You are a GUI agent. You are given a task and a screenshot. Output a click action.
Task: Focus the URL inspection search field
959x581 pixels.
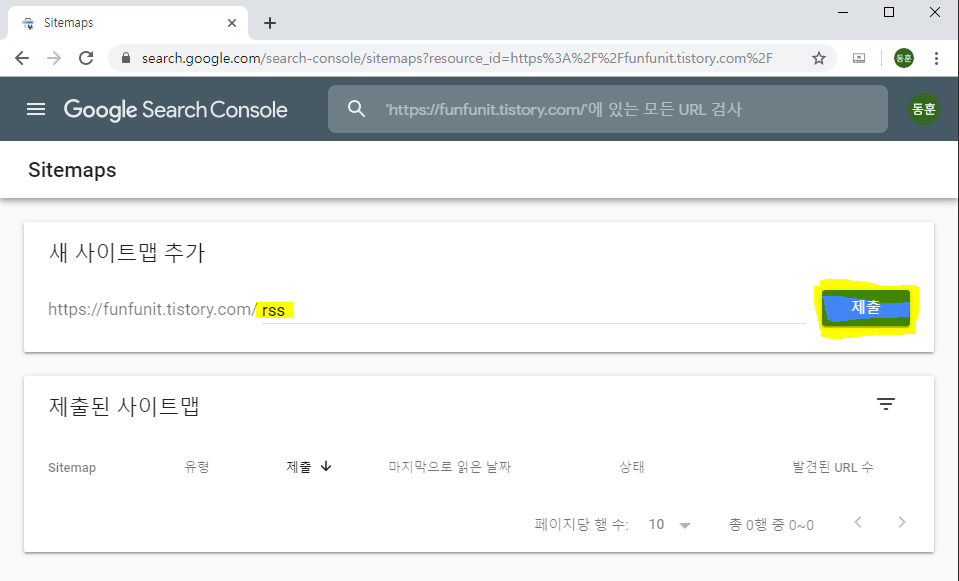click(x=607, y=109)
